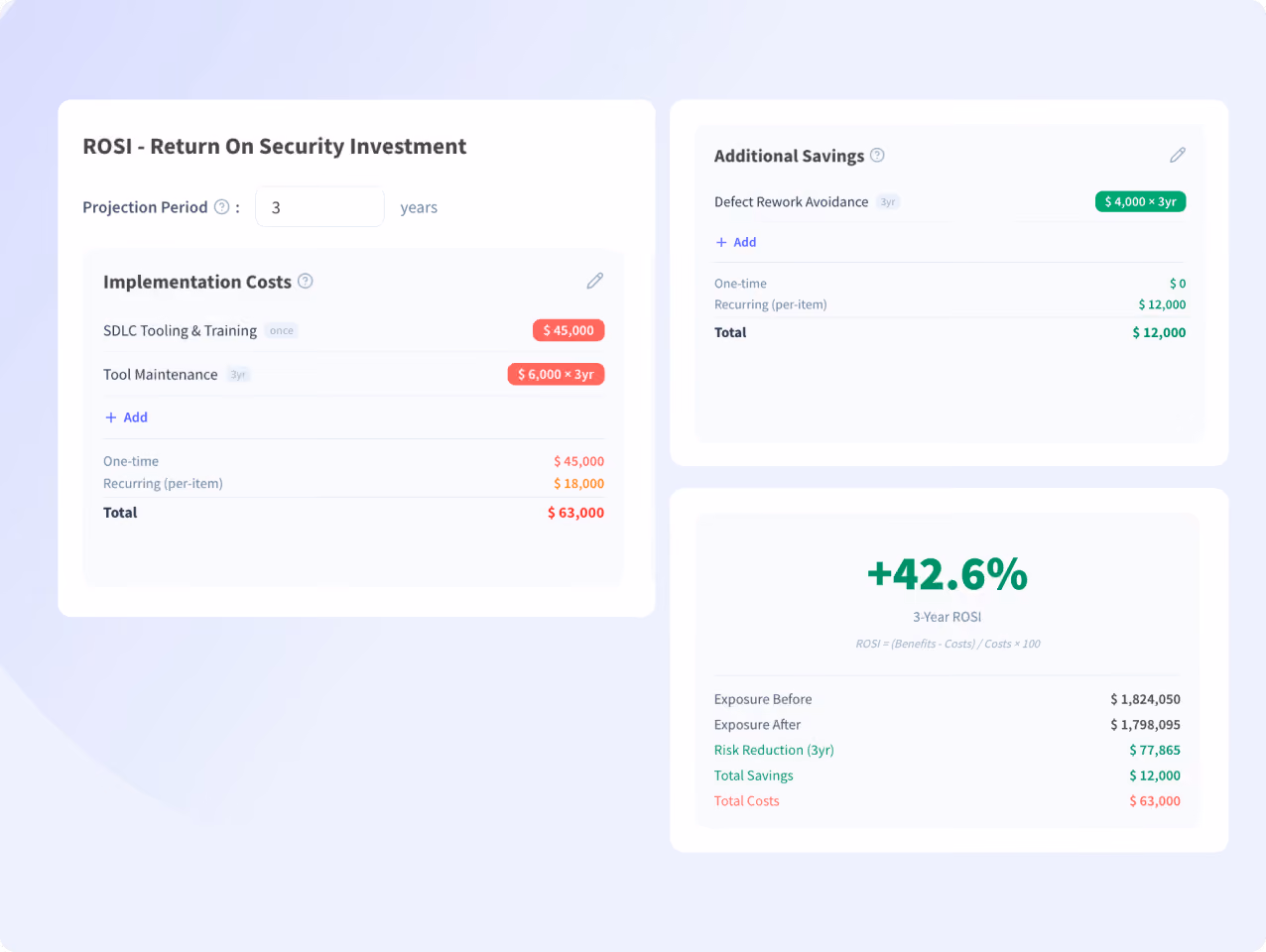
Task: Click the $ 45,000 SDLC Tooling badge
Action: pyautogui.click(x=569, y=330)
